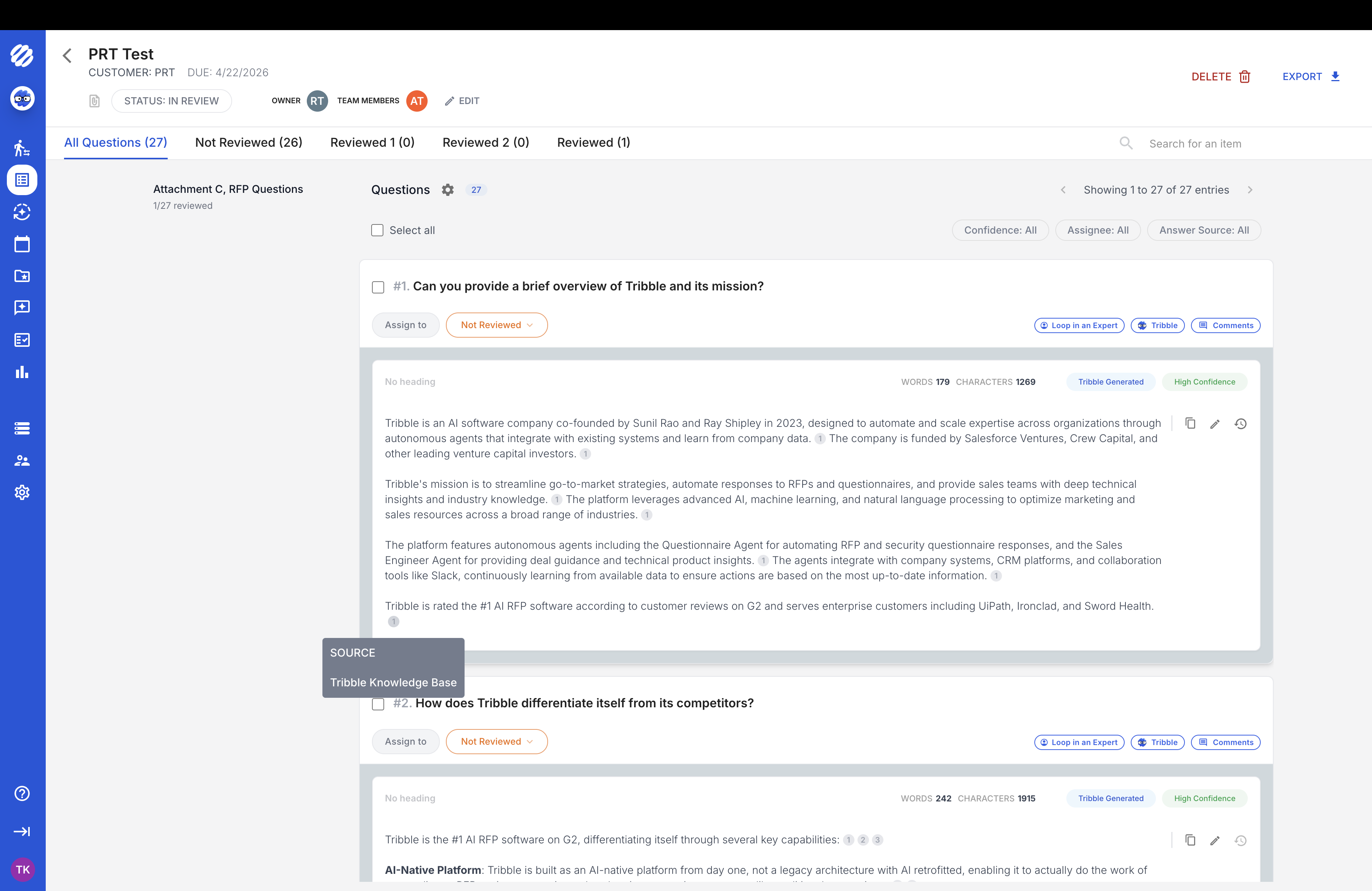This screenshot has height=891, width=1372.
Task: Click Tribble button for question #2
Action: tap(1157, 742)
